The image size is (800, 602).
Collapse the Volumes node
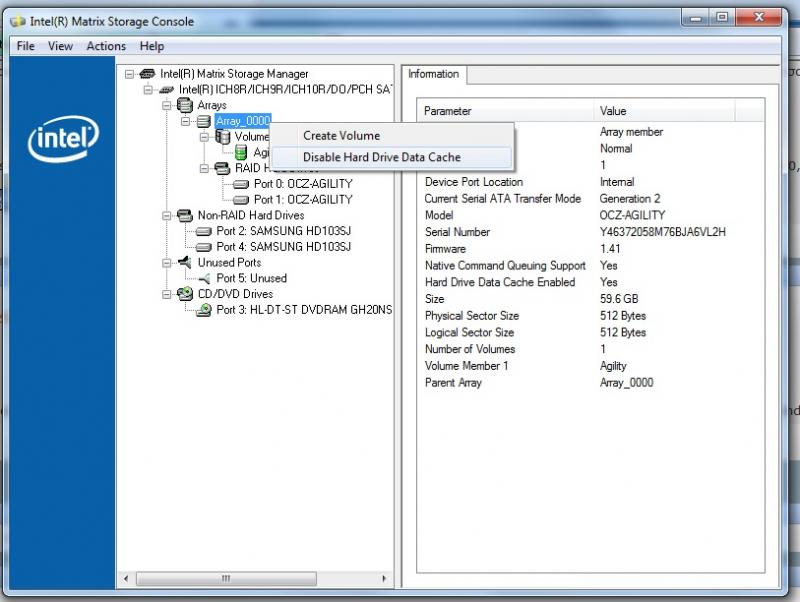[204, 137]
